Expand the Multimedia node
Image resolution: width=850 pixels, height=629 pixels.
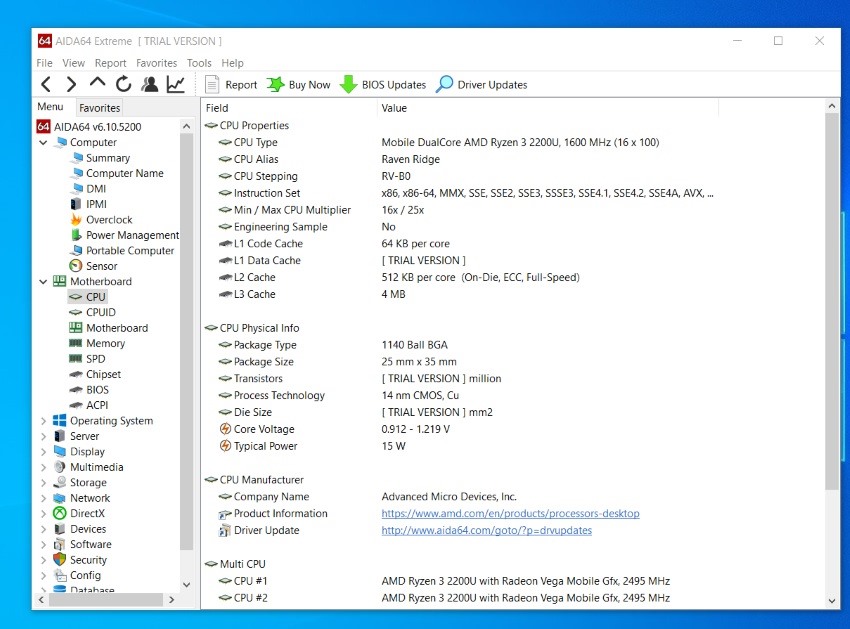coord(43,467)
